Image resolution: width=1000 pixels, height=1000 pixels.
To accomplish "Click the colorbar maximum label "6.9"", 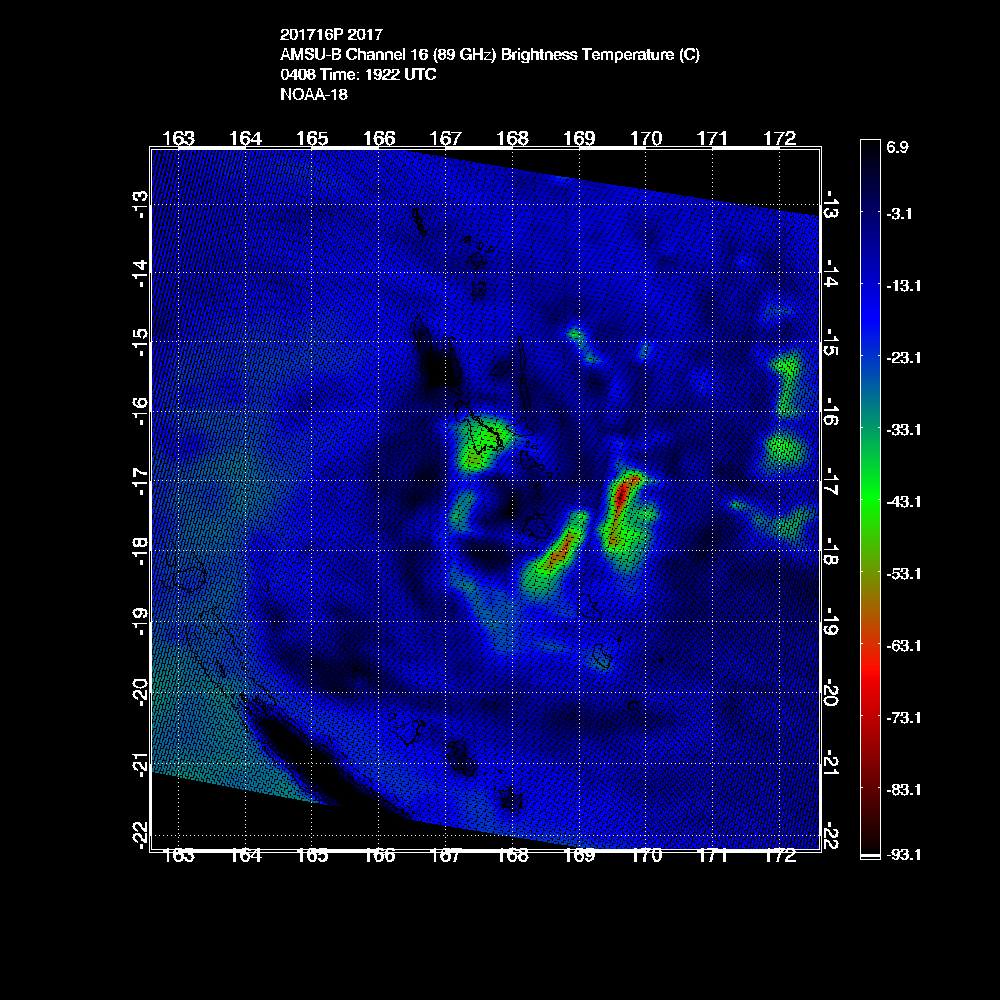I will 897,147.
